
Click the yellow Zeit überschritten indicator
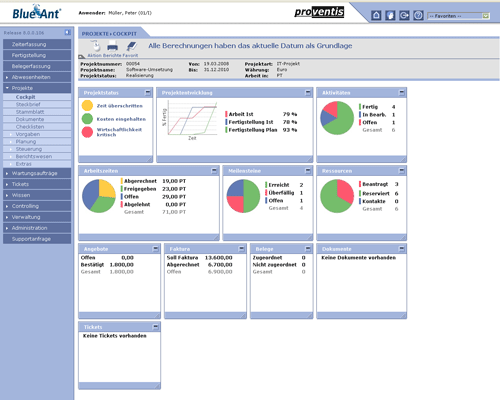[x=87, y=105]
